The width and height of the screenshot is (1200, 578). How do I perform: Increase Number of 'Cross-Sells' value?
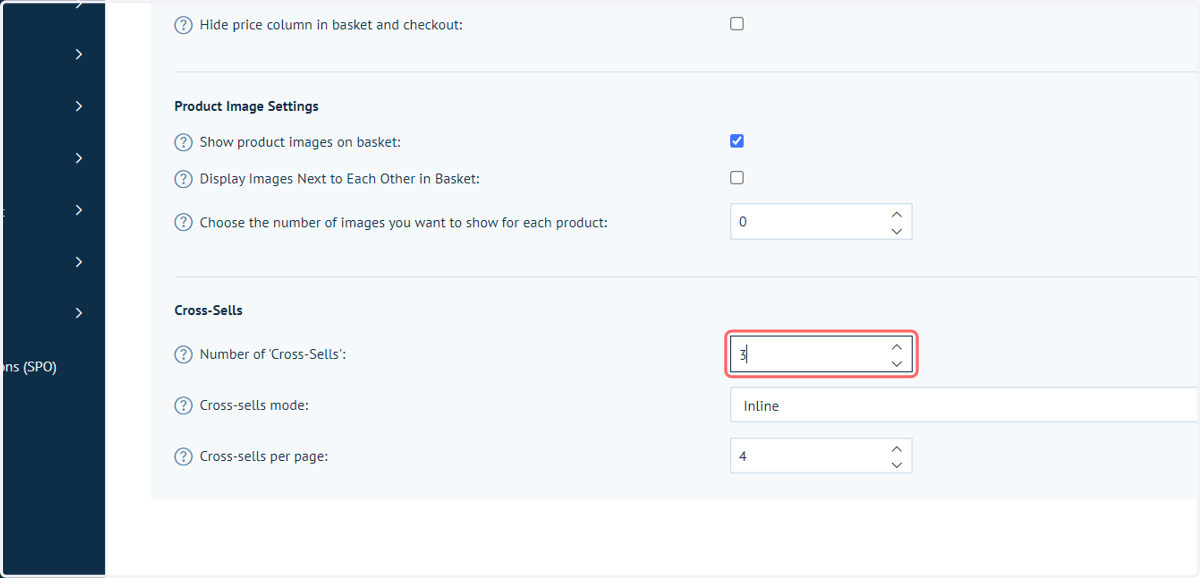(x=896, y=347)
